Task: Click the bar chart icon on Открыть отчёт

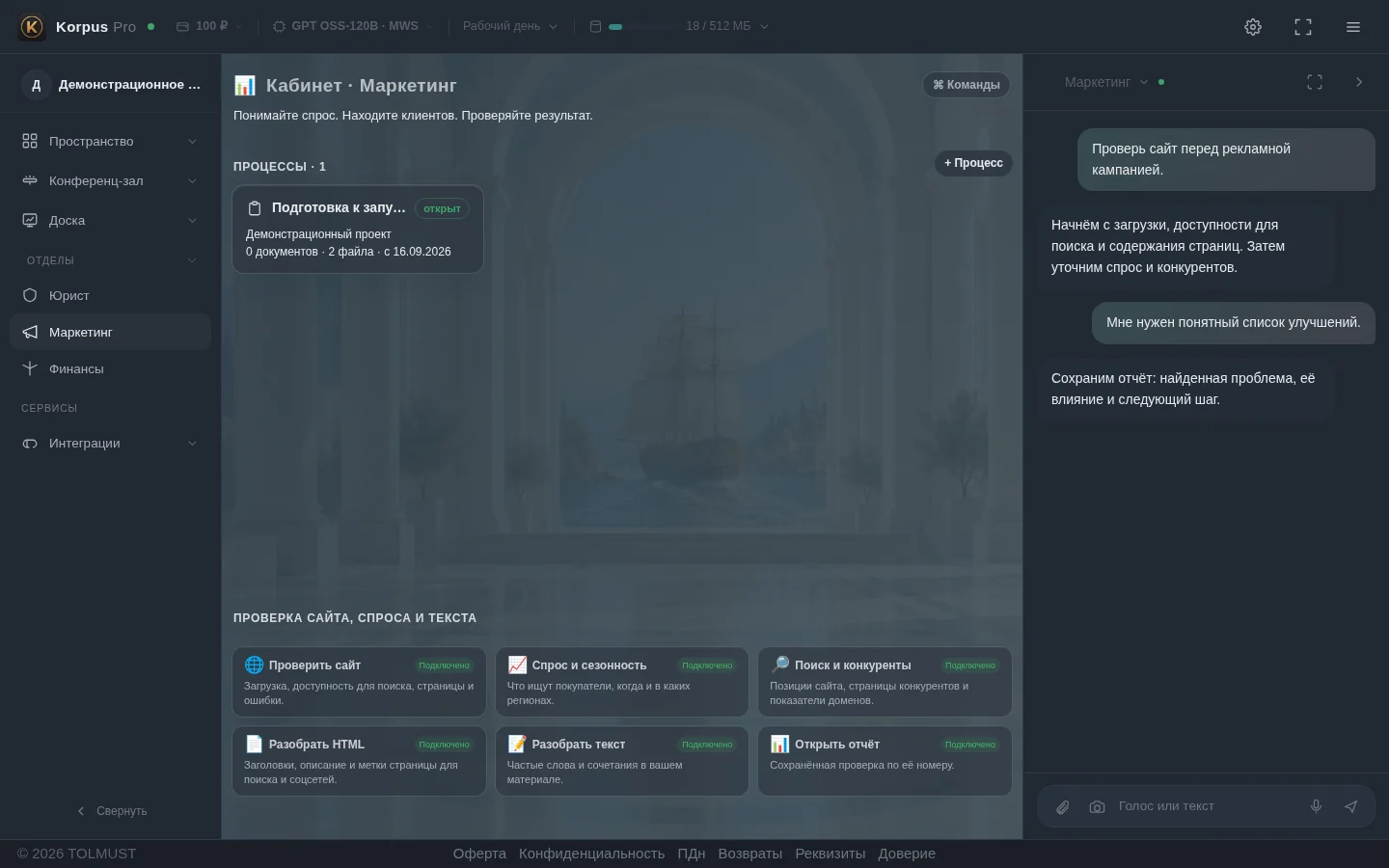Action: coord(780,744)
